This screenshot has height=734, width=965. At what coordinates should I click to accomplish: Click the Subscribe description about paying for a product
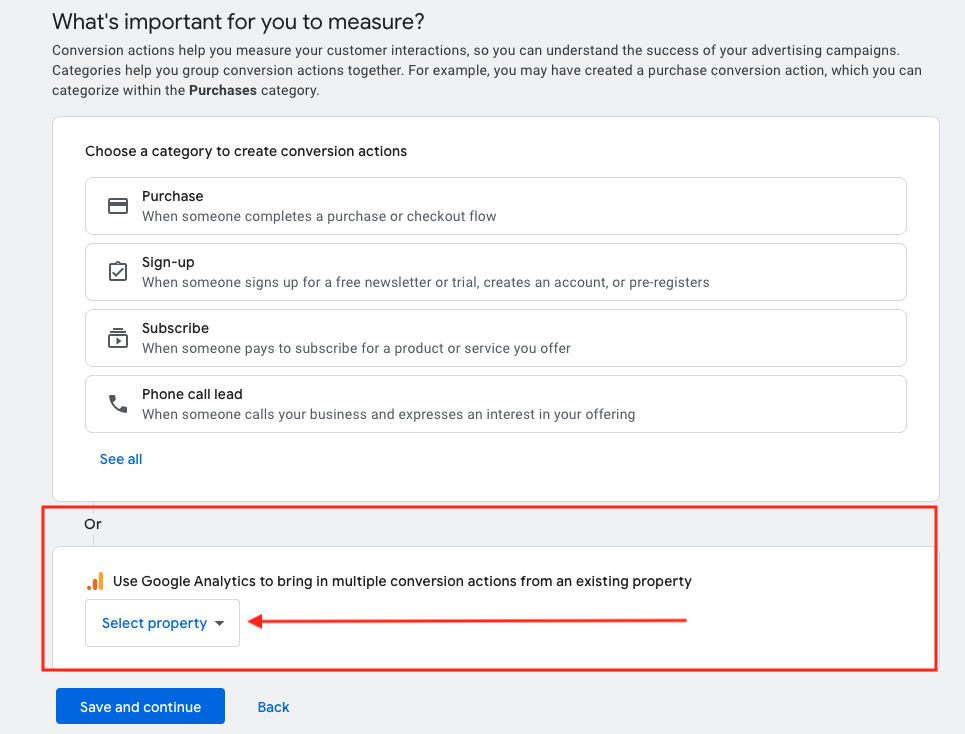[x=356, y=348]
